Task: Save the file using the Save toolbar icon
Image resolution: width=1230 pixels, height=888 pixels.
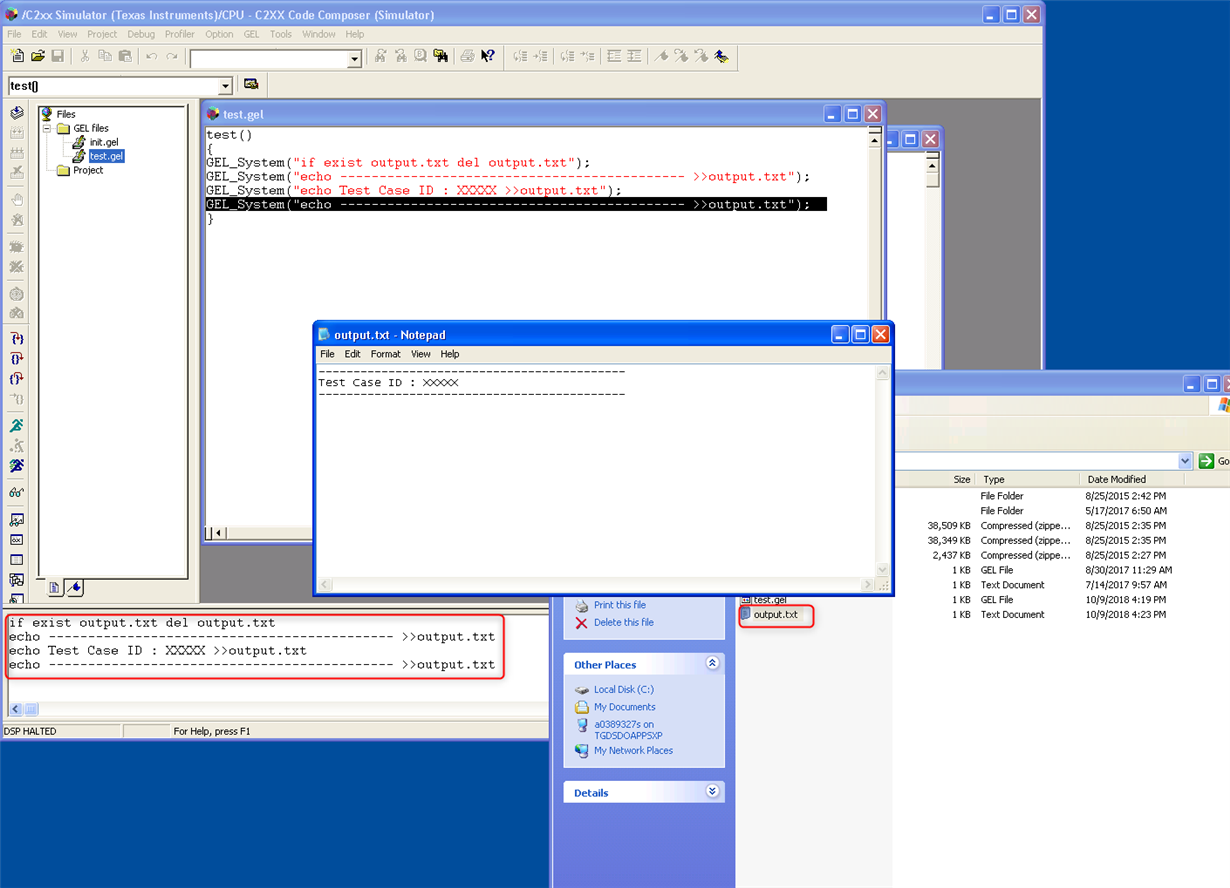Action: [57, 56]
